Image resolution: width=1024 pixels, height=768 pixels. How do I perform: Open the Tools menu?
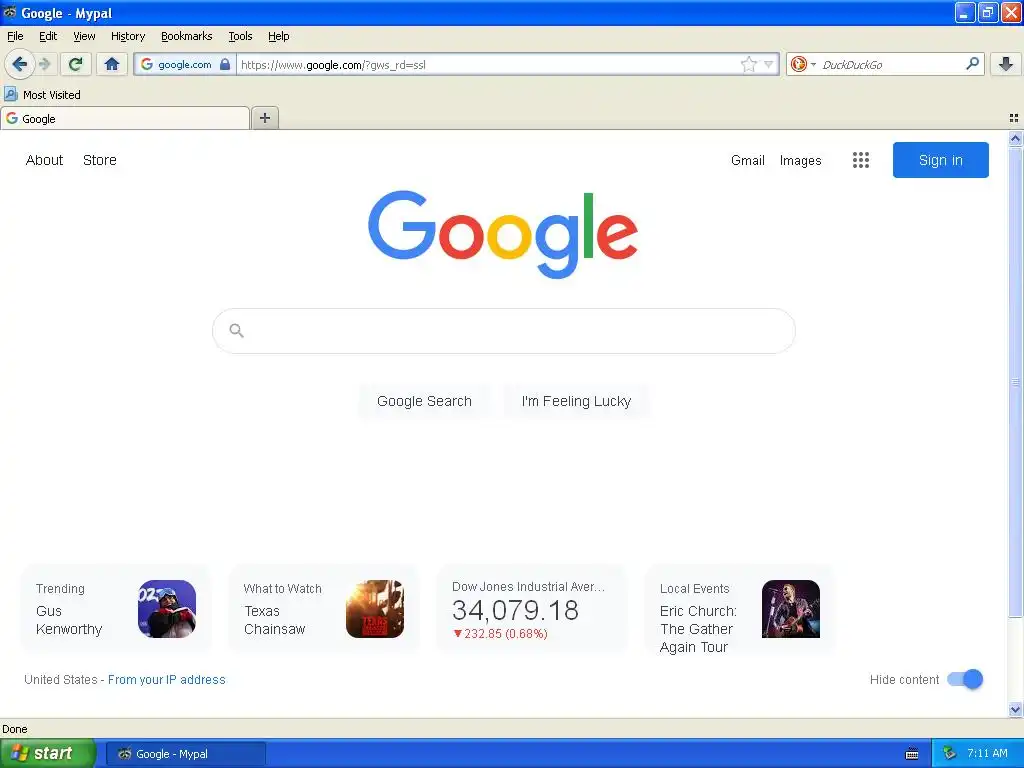(240, 36)
